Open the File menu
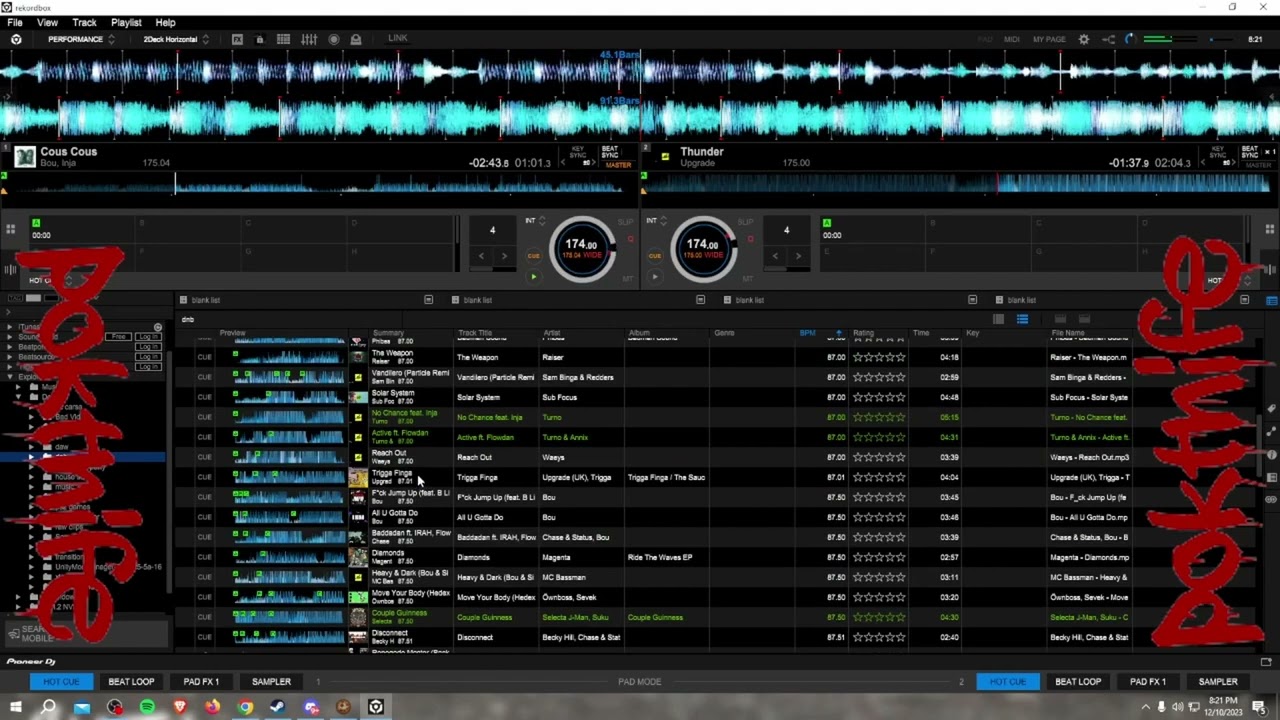 (x=15, y=22)
